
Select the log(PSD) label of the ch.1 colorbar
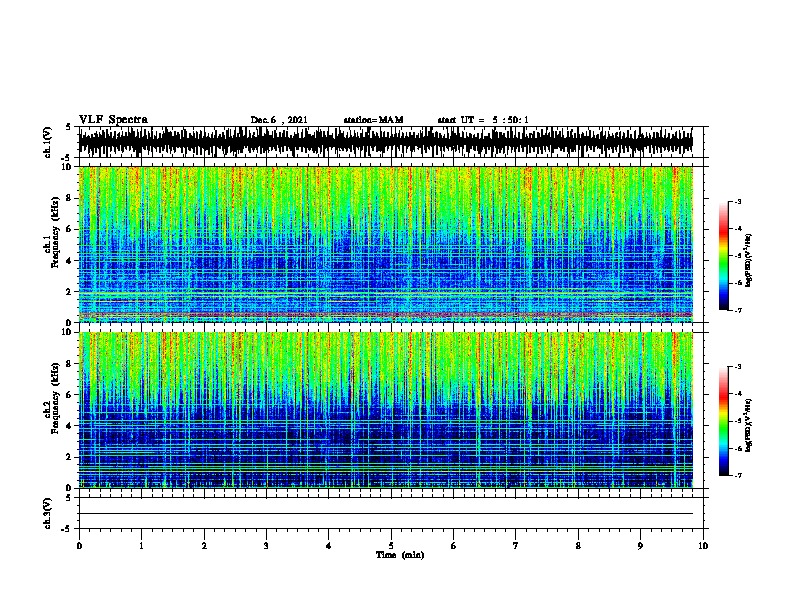click(x=749, y=260)
